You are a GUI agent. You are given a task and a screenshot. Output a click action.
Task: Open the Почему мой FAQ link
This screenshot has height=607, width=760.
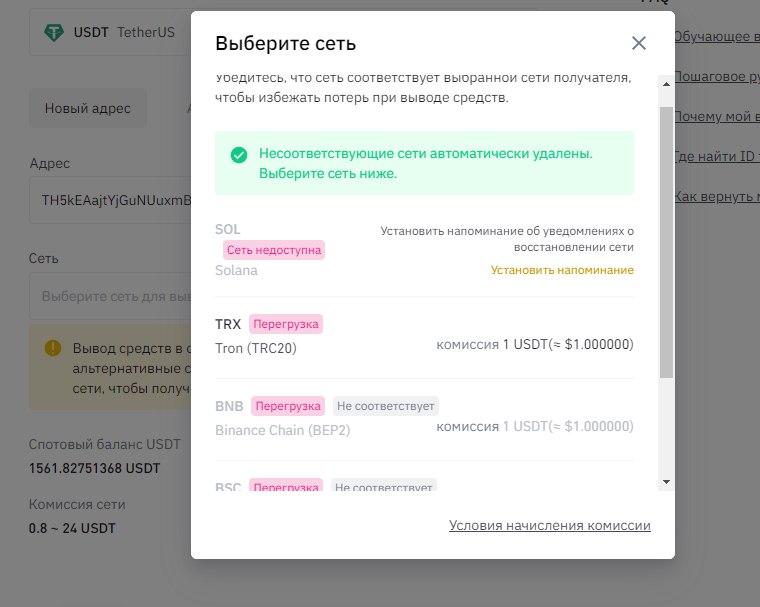point(717,116)
